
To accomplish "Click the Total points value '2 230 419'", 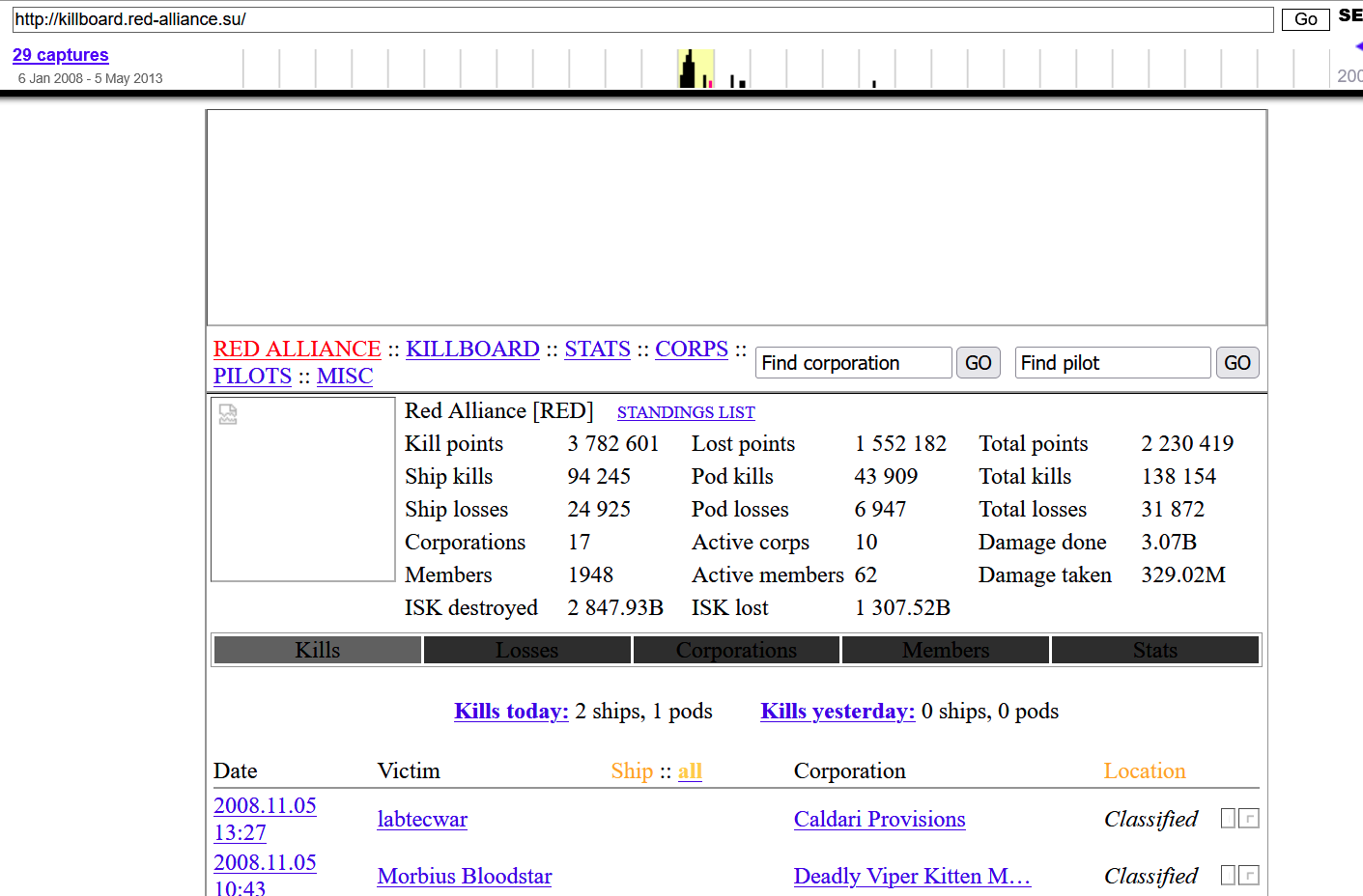I will 1187,443.
